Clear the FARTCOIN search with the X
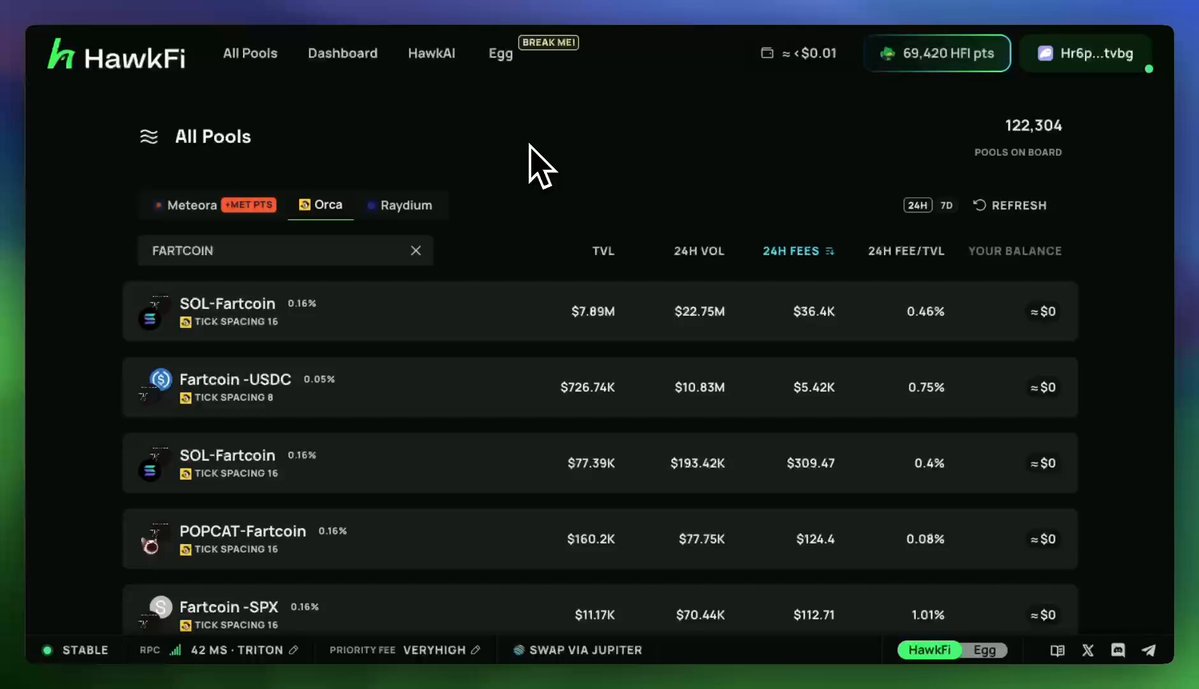The image size is (1199, 689). pyautogui.click(x=416, y=250)
